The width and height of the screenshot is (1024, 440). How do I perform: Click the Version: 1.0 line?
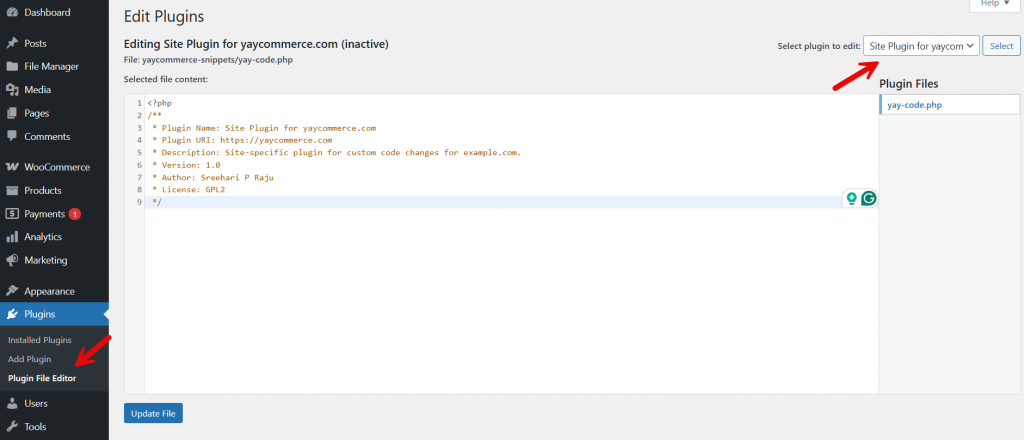pos(186,165)
